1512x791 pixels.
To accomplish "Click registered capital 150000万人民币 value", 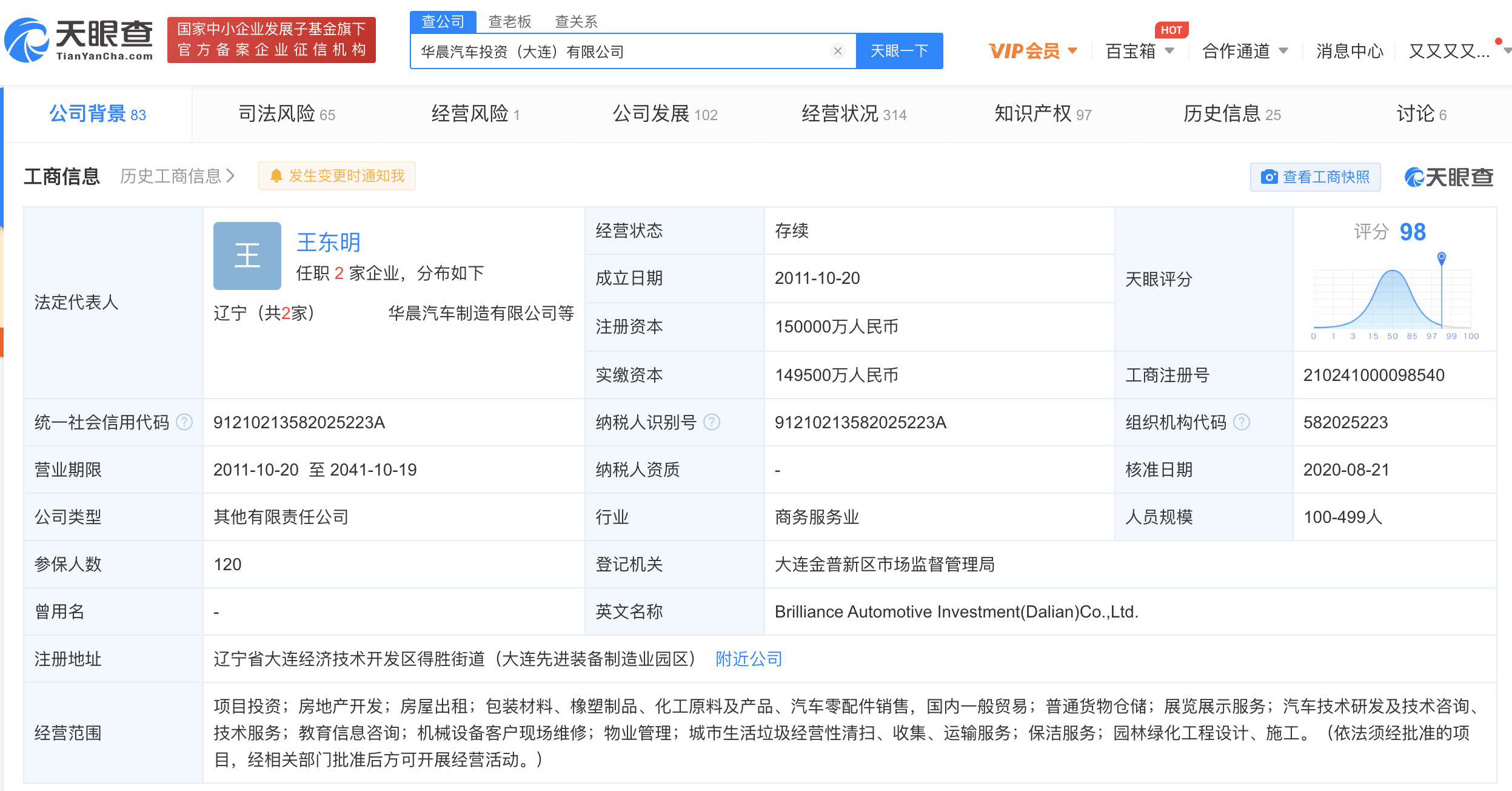I will click(x=837, y=326).
